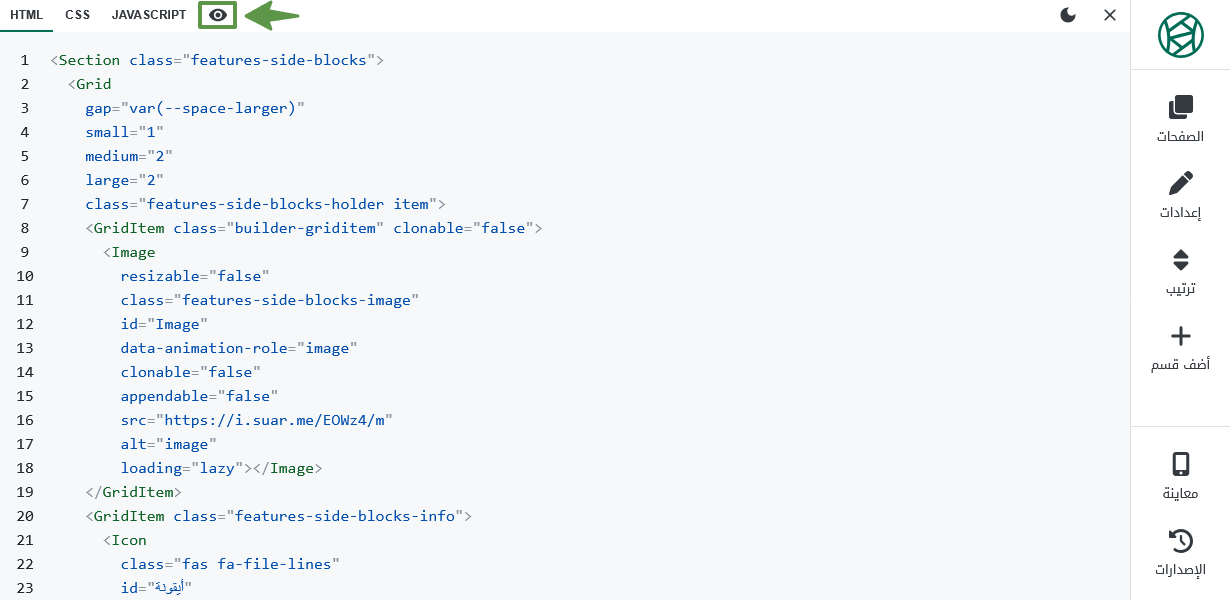Open mobile preview (معاينة) icon
The height and width of the screenshot is (600, 1230).
(1181, 464)
